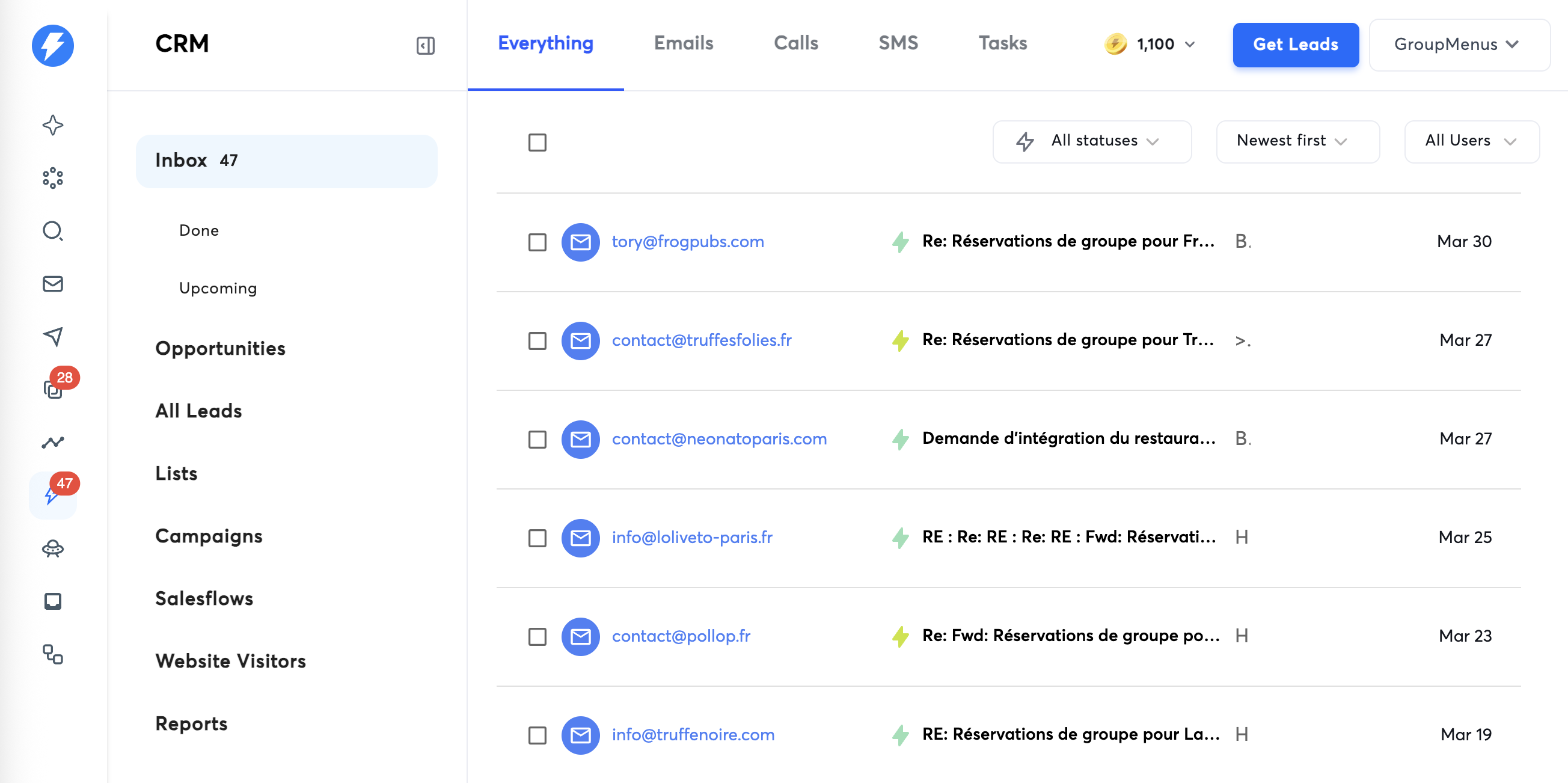Check the box for tory@frogpubs.com
1568x783 pixels.
click(x=537, y=242)
